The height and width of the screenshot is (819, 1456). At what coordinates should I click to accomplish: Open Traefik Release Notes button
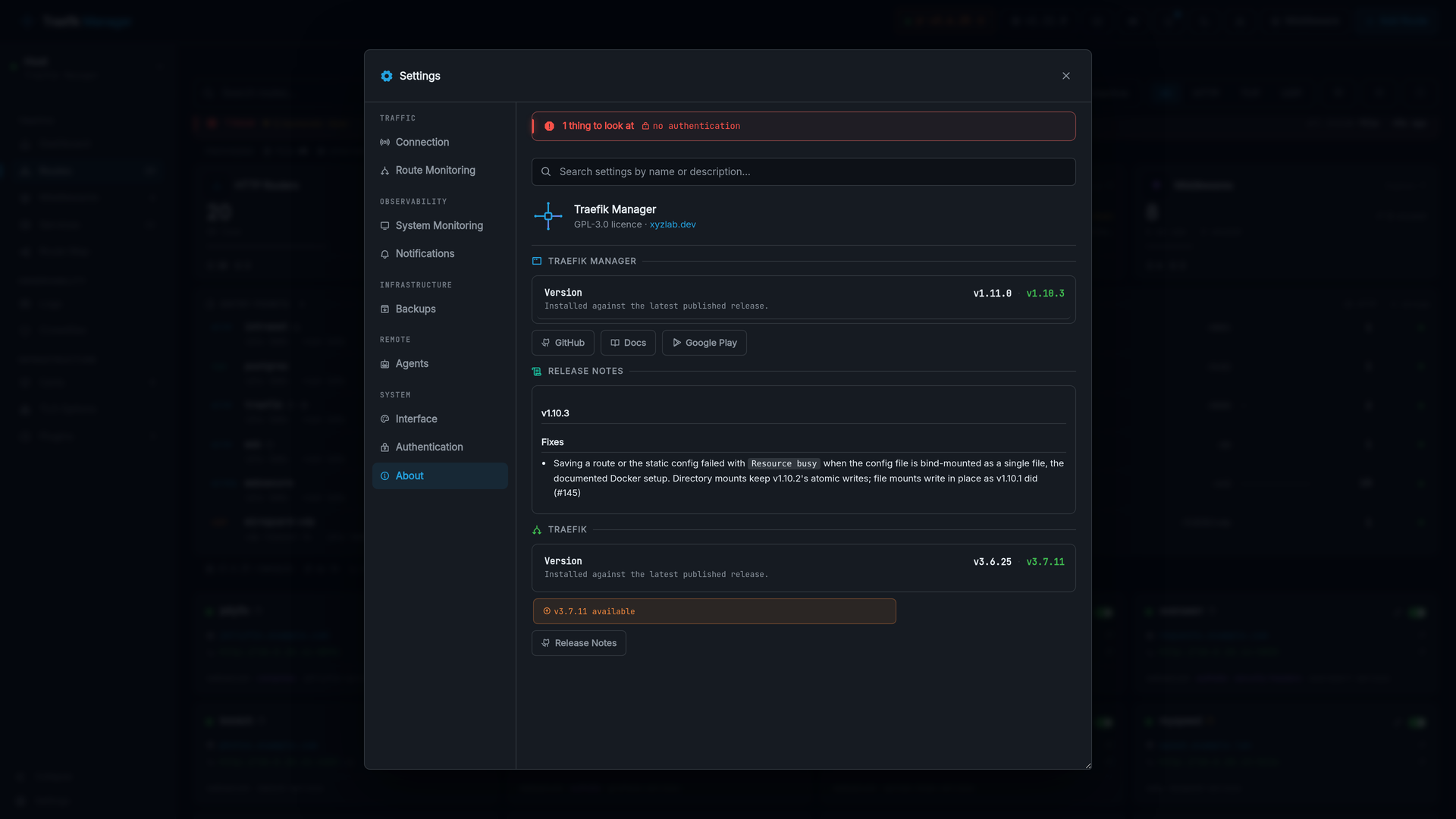pyautogui.click(x=579, y=643)
